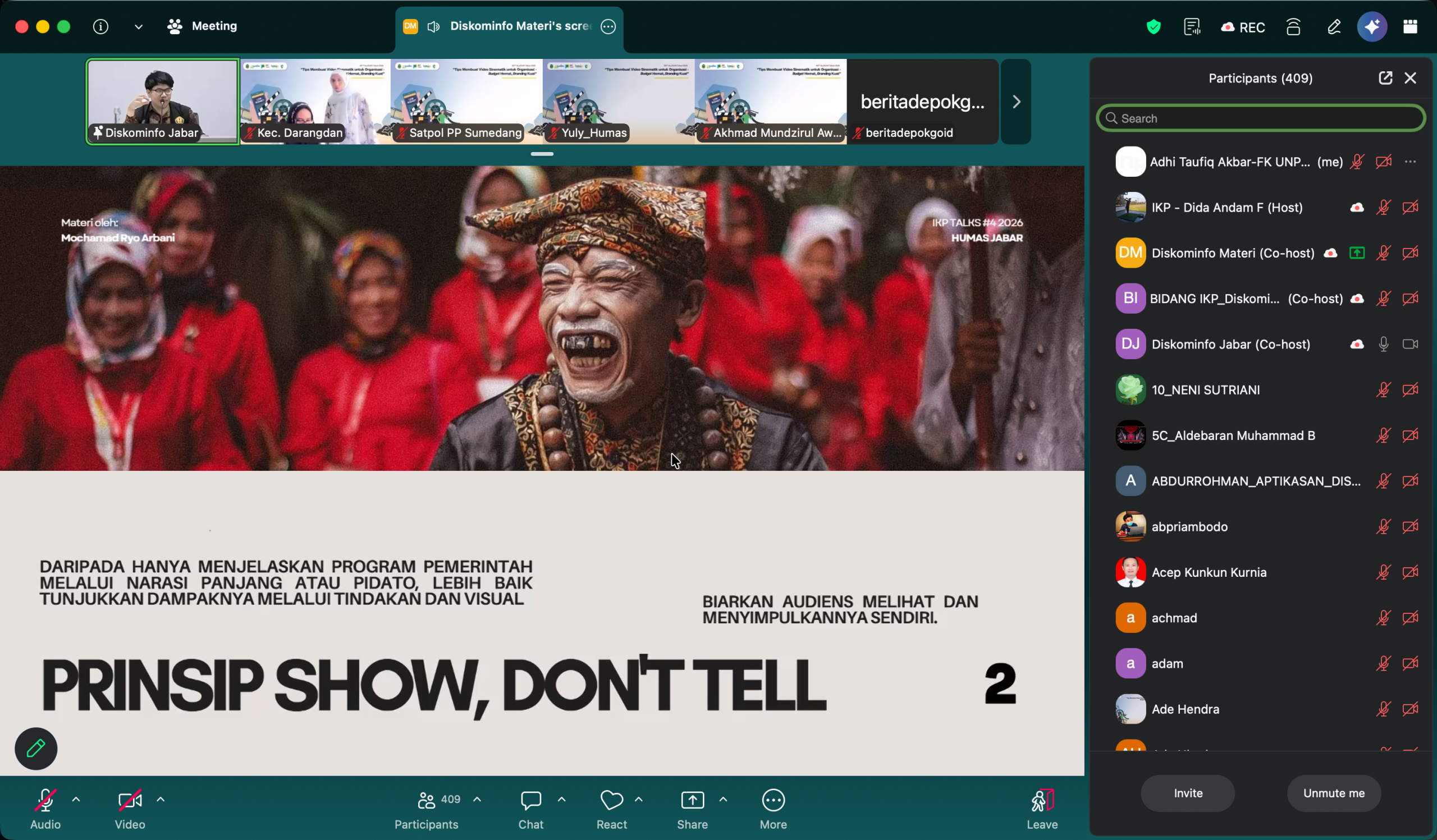Pop out the Participants panel
Image resolution: width=1437 pixels, height=840 pixels.
[x=1386, y=78]
